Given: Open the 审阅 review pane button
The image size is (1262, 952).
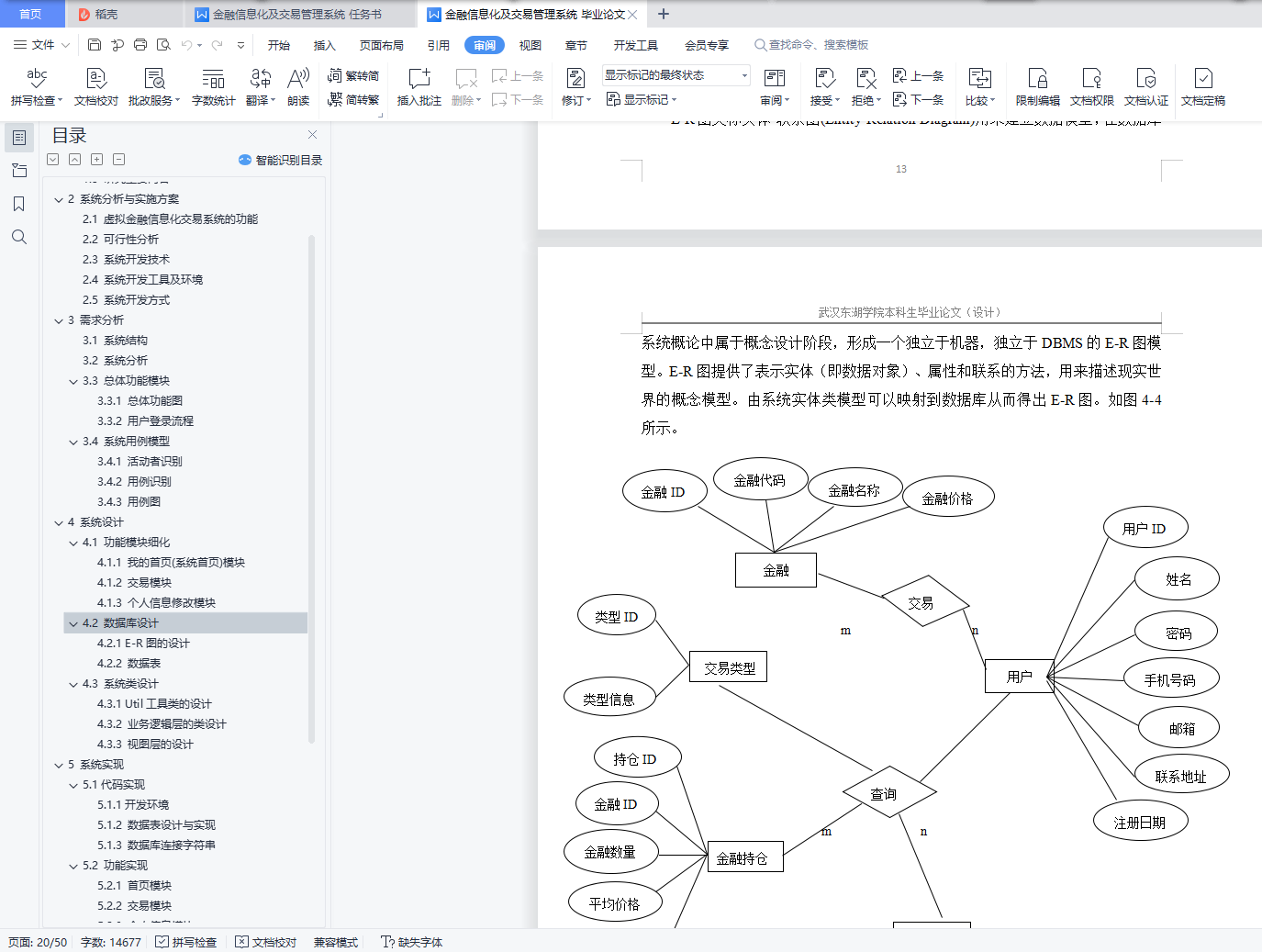Looking at the screenshot, I should coord(775,87).
